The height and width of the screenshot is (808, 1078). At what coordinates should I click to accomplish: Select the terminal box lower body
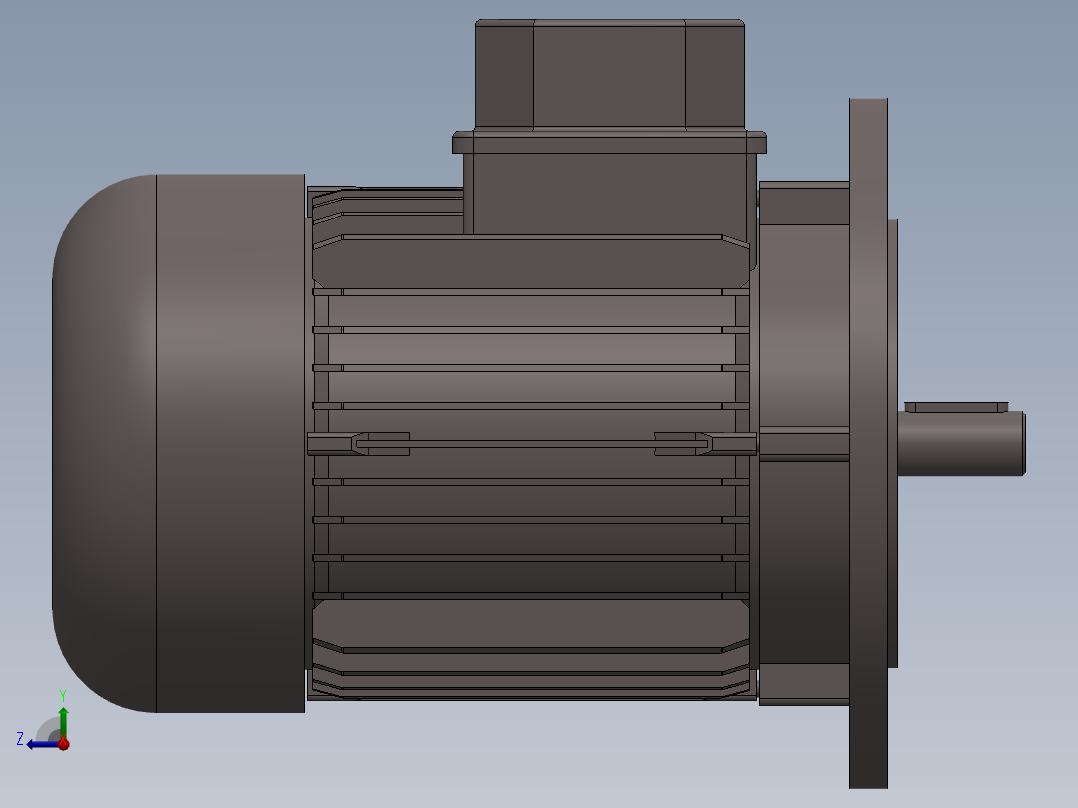coord(610,194)
